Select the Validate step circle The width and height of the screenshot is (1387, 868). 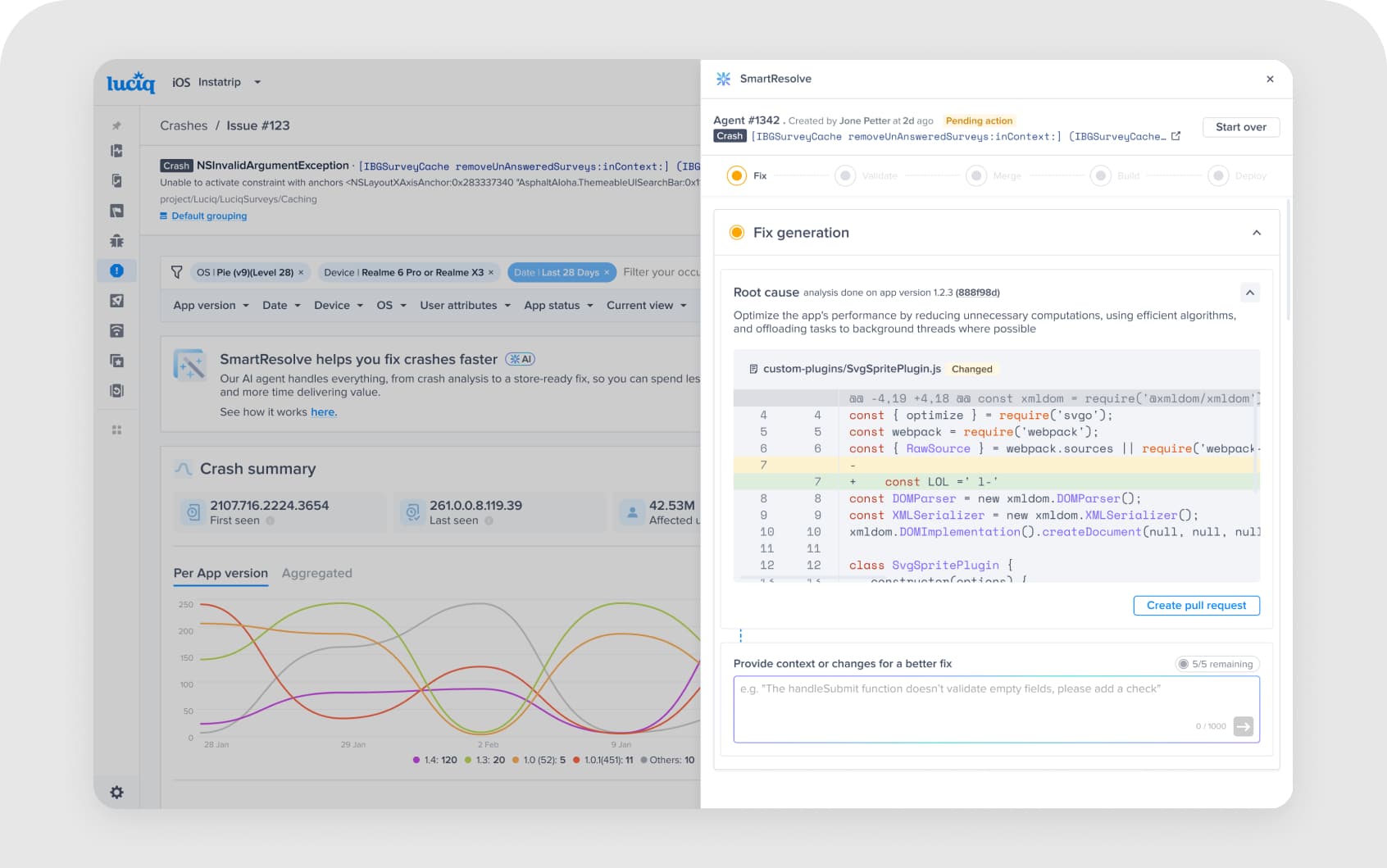[x=845, y=175]
